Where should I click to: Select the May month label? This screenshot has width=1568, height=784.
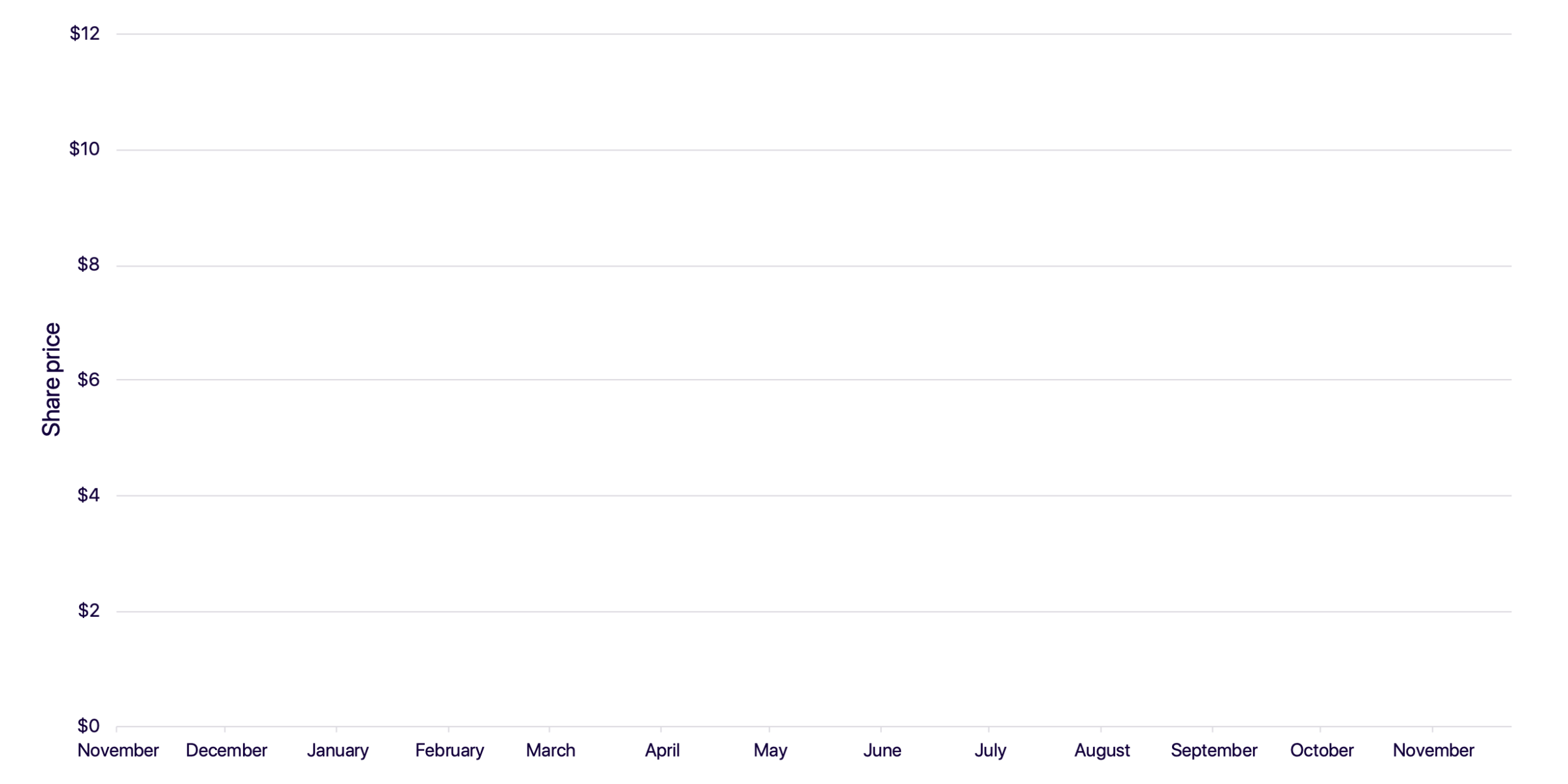click(770, 750)
